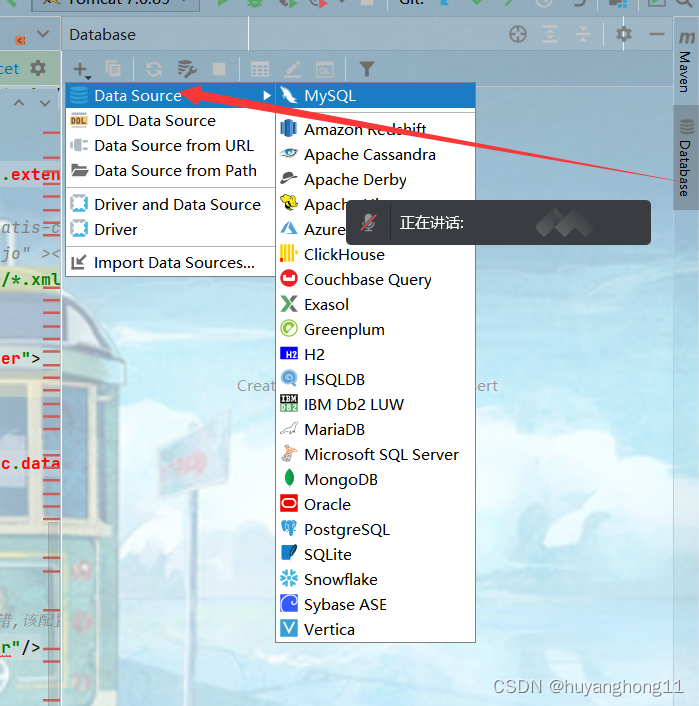Screen dimensions: 699x706
Task: Select Snowflake data source
Action: click(x=376, y=579)
